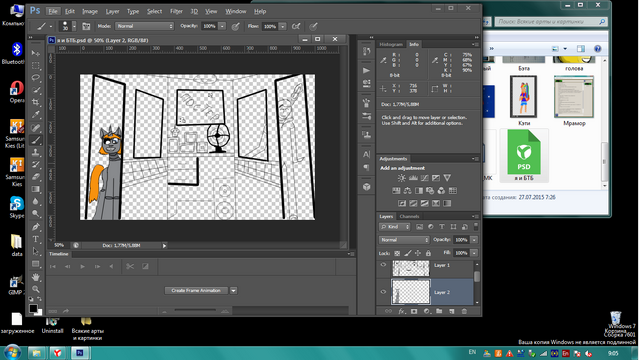Select the Dodge tool
Viewport: 640px width, 360px height.
pyautogui.click(x=36, y=213)
